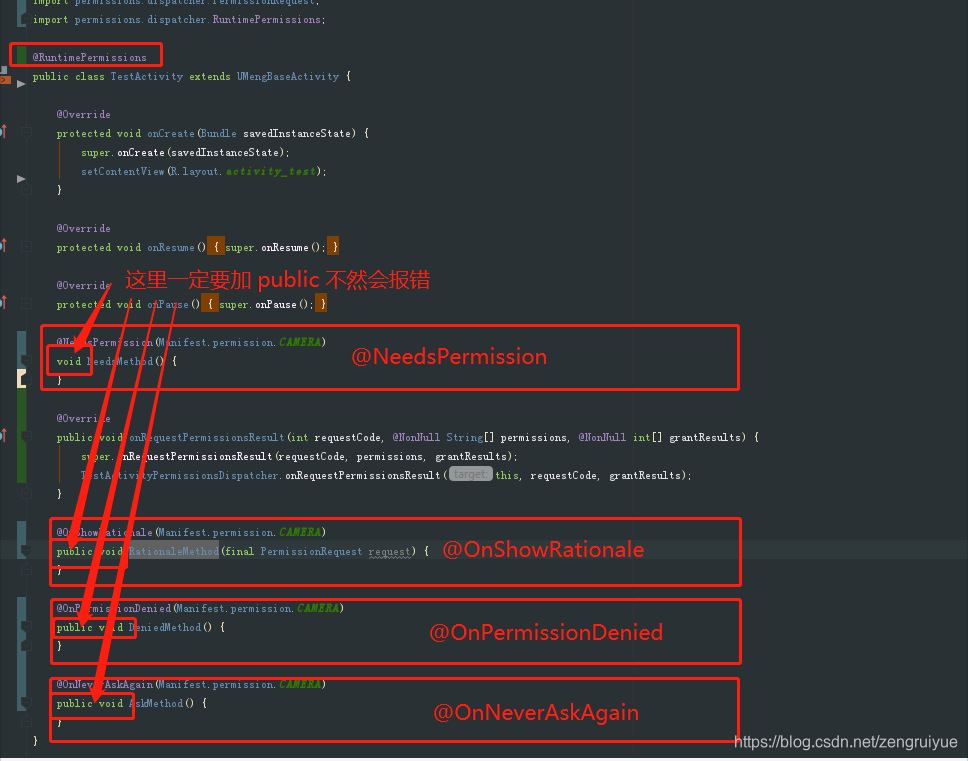Click the closing fold marker of DeniedMethod

(x=27, y=646)
